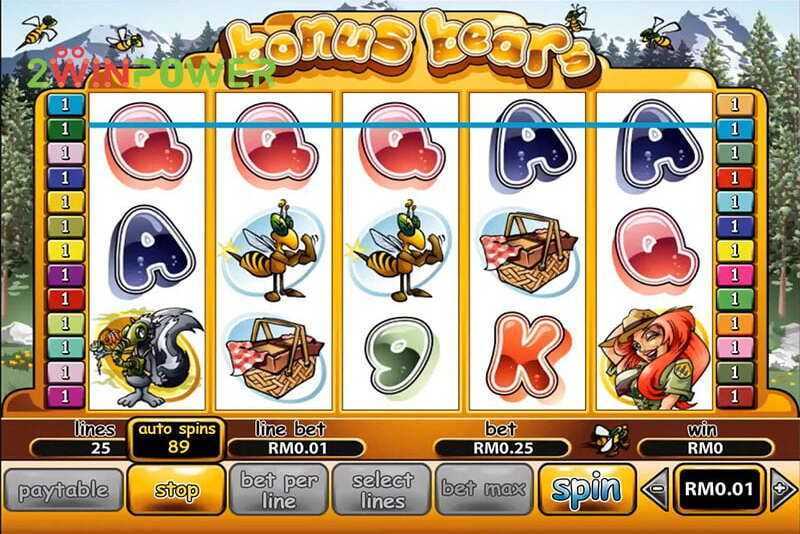
Task: Click the red K symbol
Action: [x=526, y=356]
